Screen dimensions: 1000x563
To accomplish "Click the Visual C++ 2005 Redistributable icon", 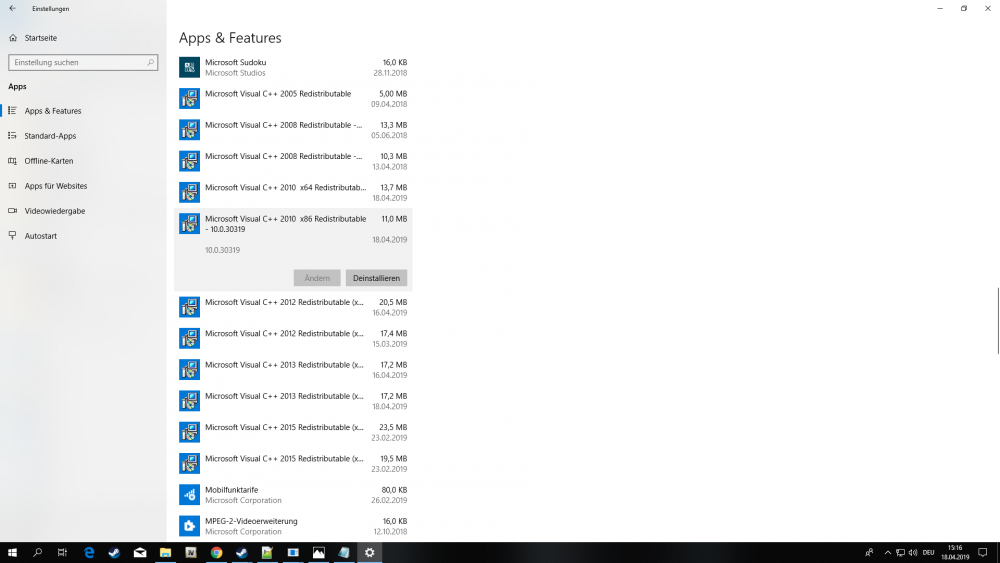I will [x=189, y=99].
